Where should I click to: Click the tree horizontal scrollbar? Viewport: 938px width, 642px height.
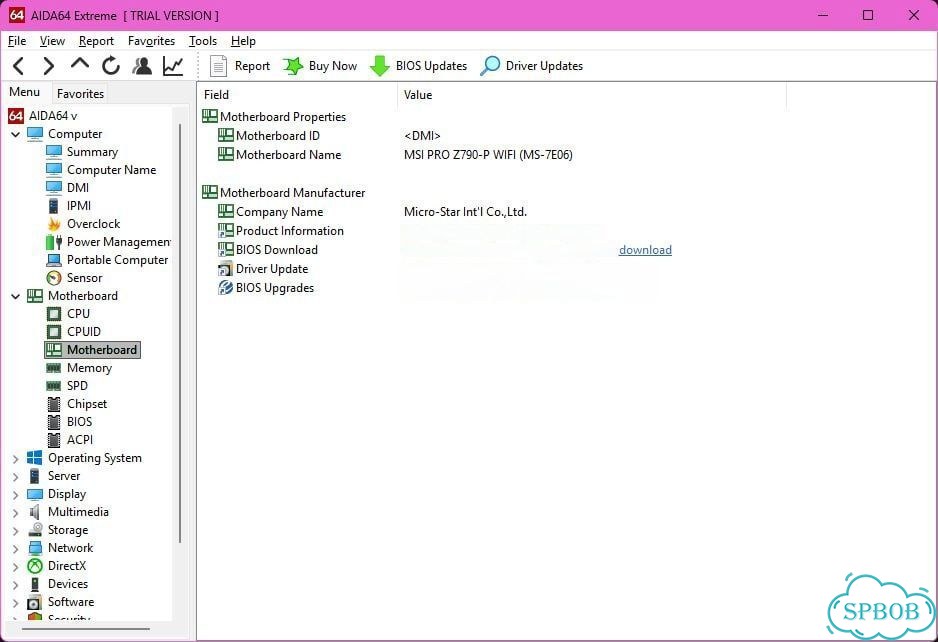tap(86, 629)
